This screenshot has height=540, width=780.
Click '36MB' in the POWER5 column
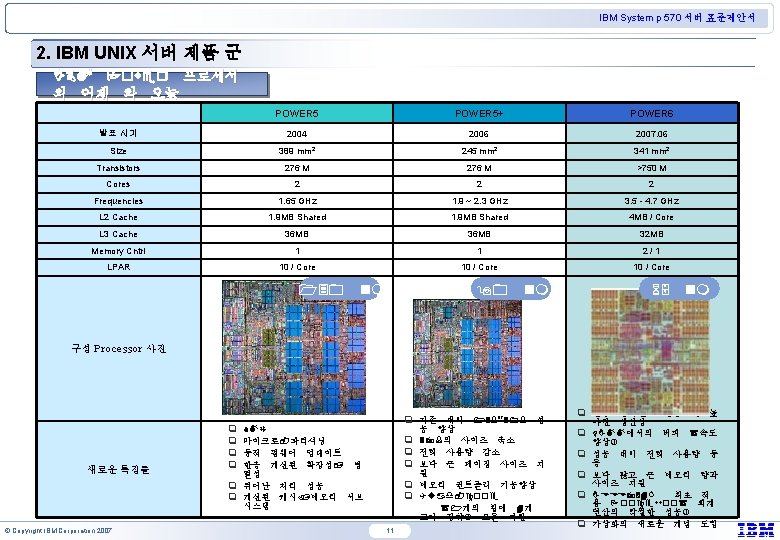point(296,234)
